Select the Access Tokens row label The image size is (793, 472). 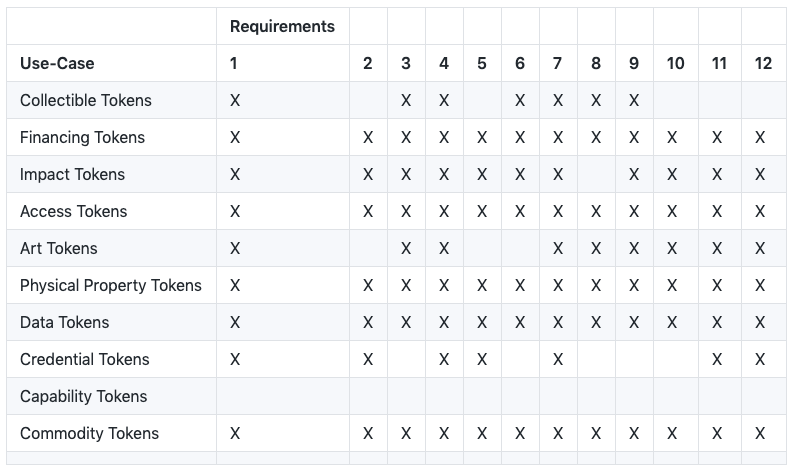point(73,211)
